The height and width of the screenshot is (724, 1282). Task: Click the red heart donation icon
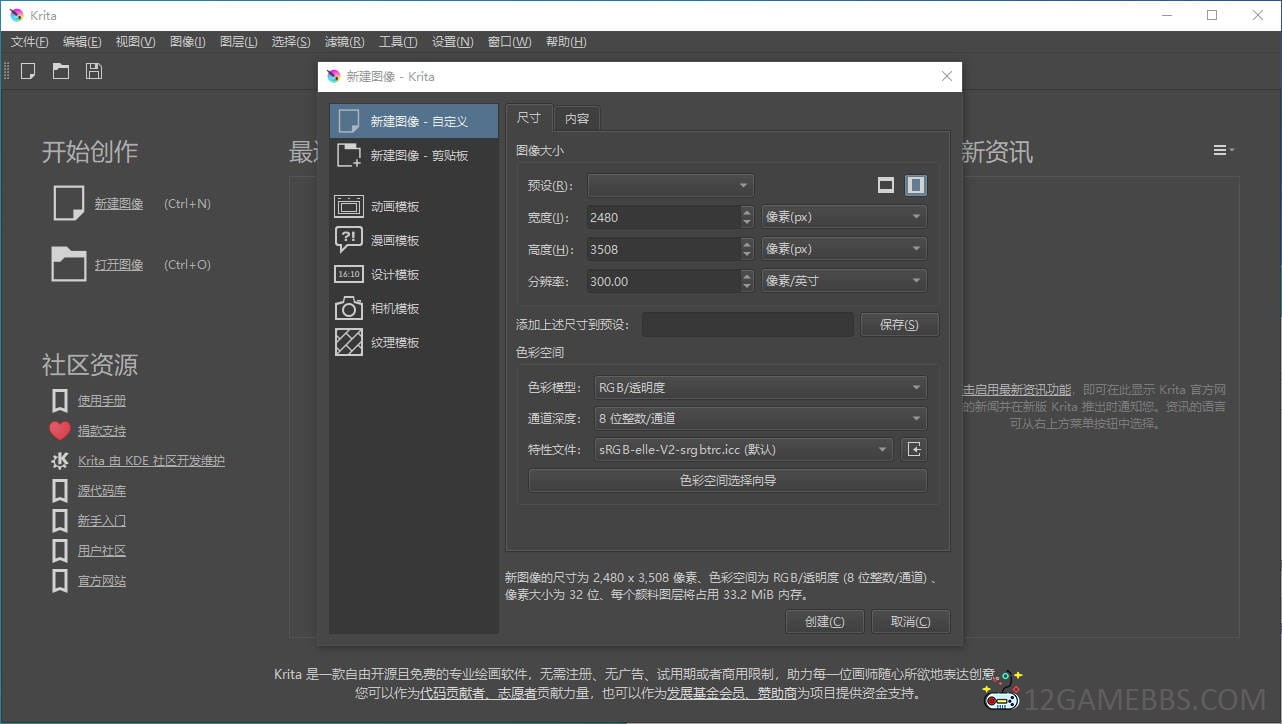click(x=60, y=431)
